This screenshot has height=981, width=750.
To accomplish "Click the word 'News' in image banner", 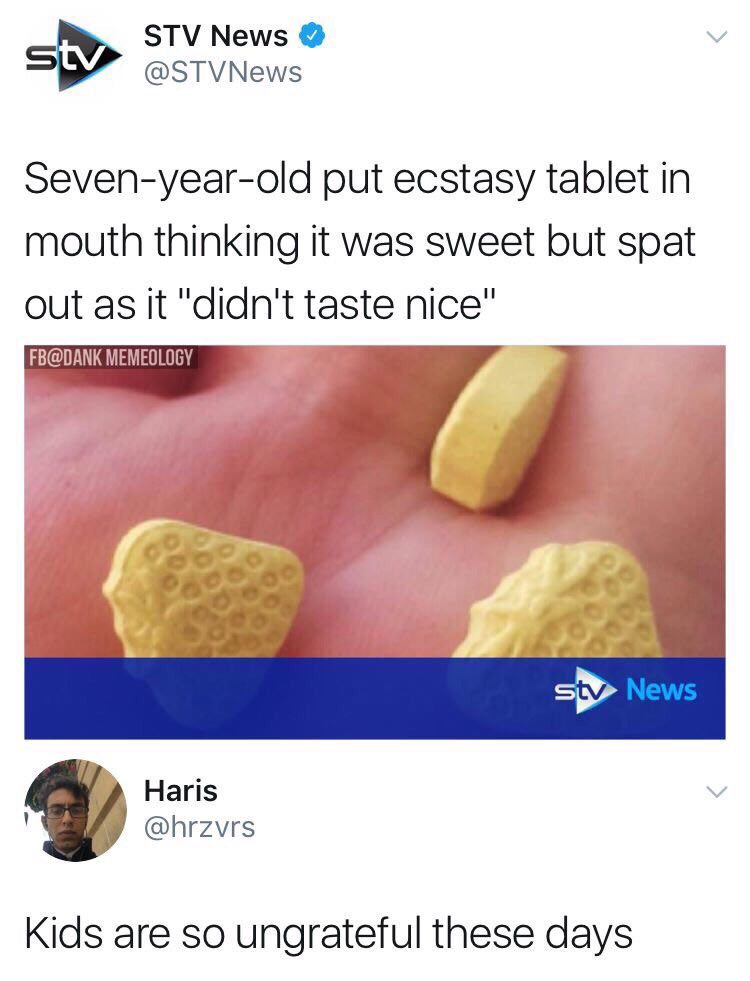I will (661, 690).
